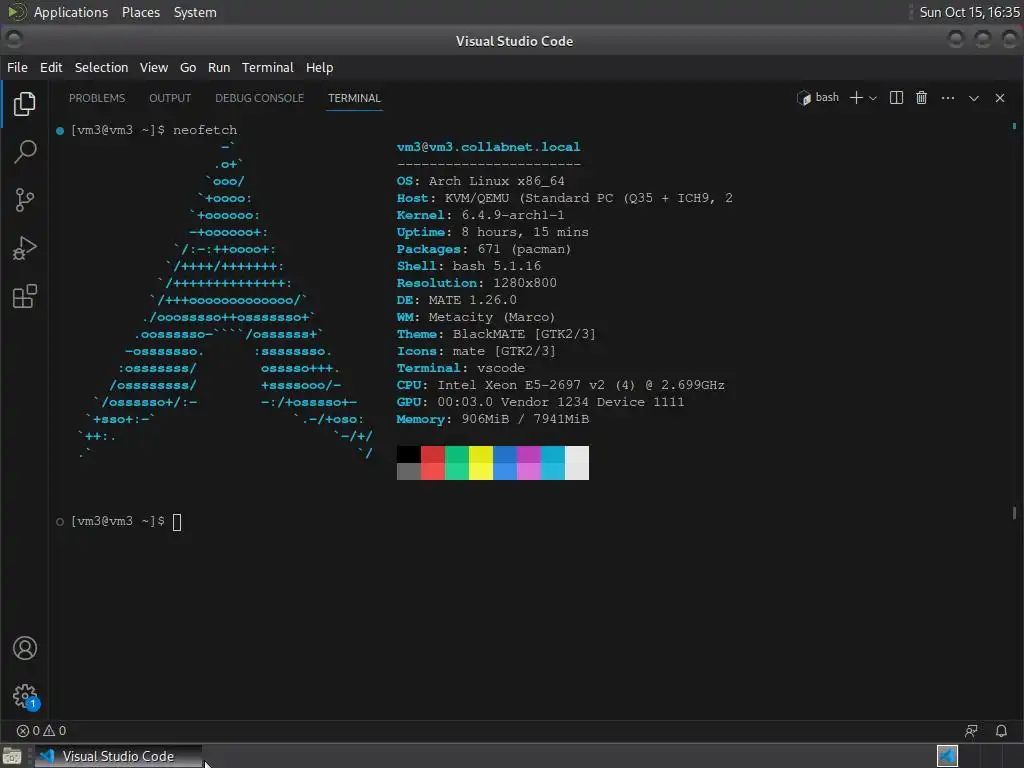Click the clock showing Sun Oct 15
This screenshot has width=1024, height=768.
969,12
